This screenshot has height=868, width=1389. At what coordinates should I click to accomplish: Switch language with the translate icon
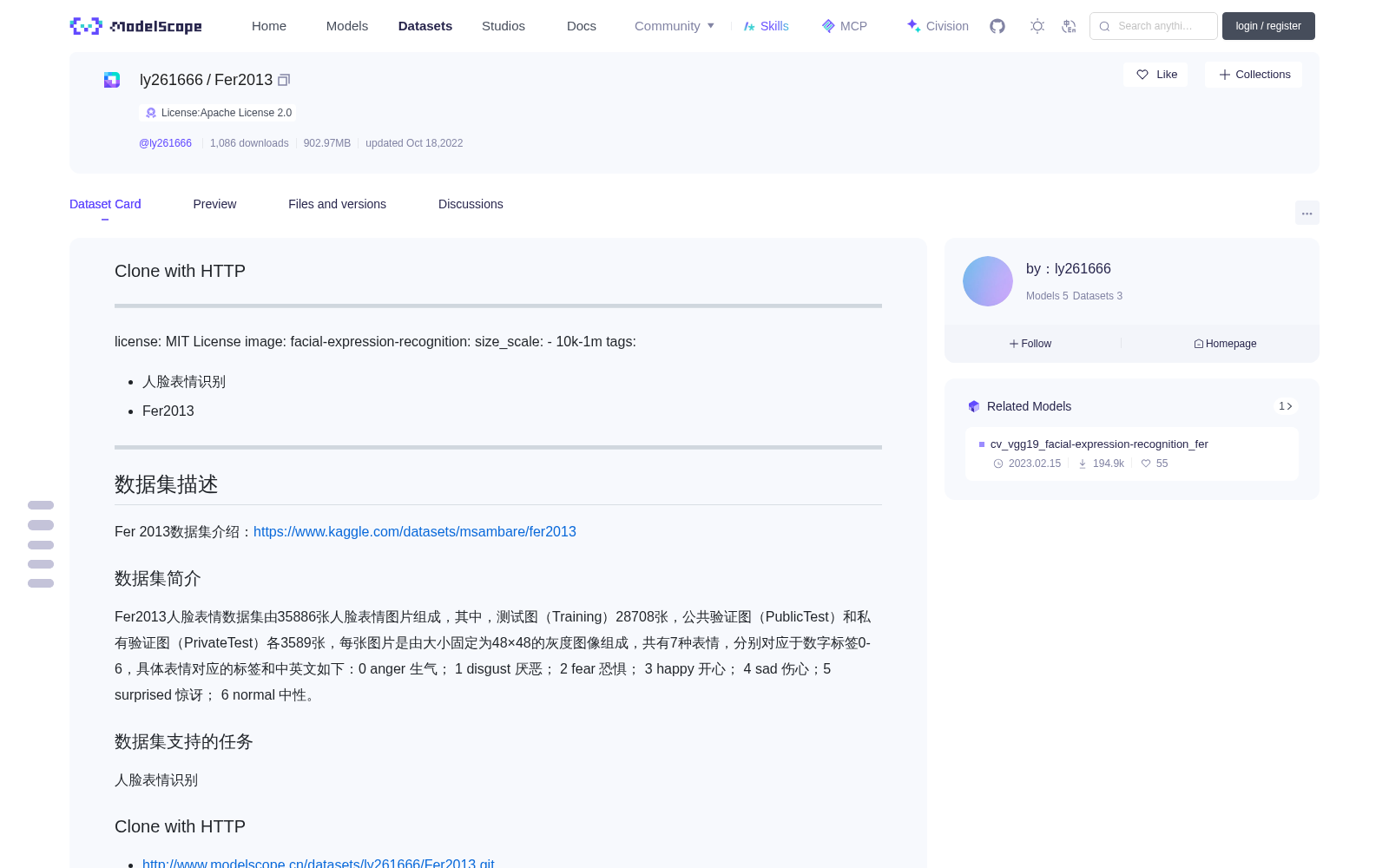1069,26
